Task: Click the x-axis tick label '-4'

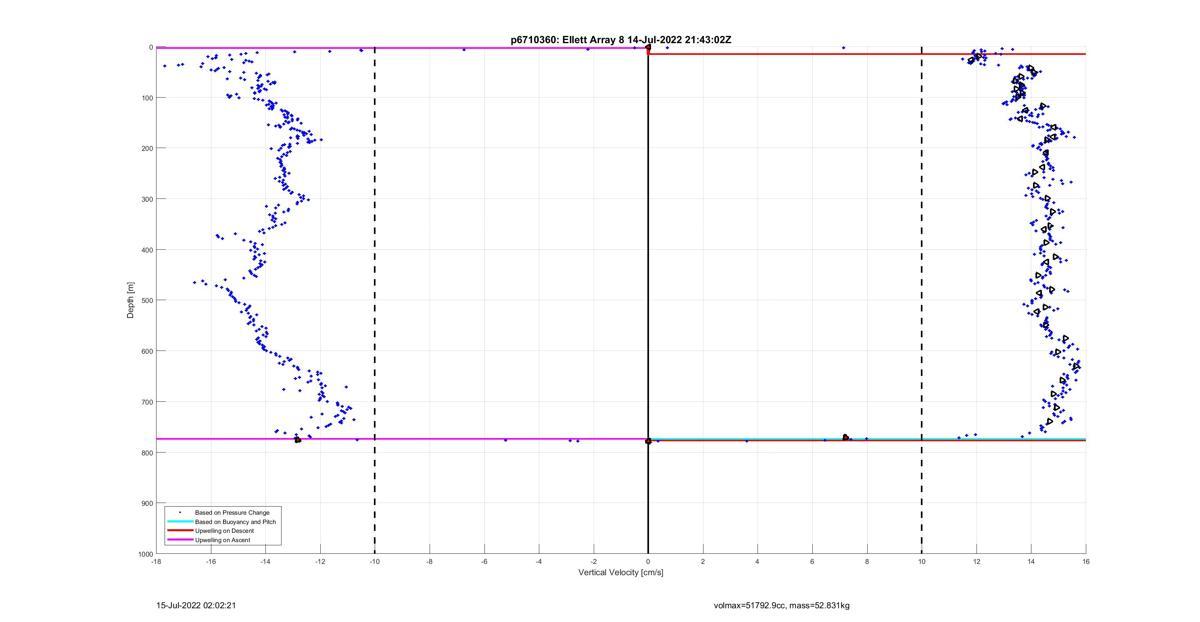Action: [x=539, y=561]
